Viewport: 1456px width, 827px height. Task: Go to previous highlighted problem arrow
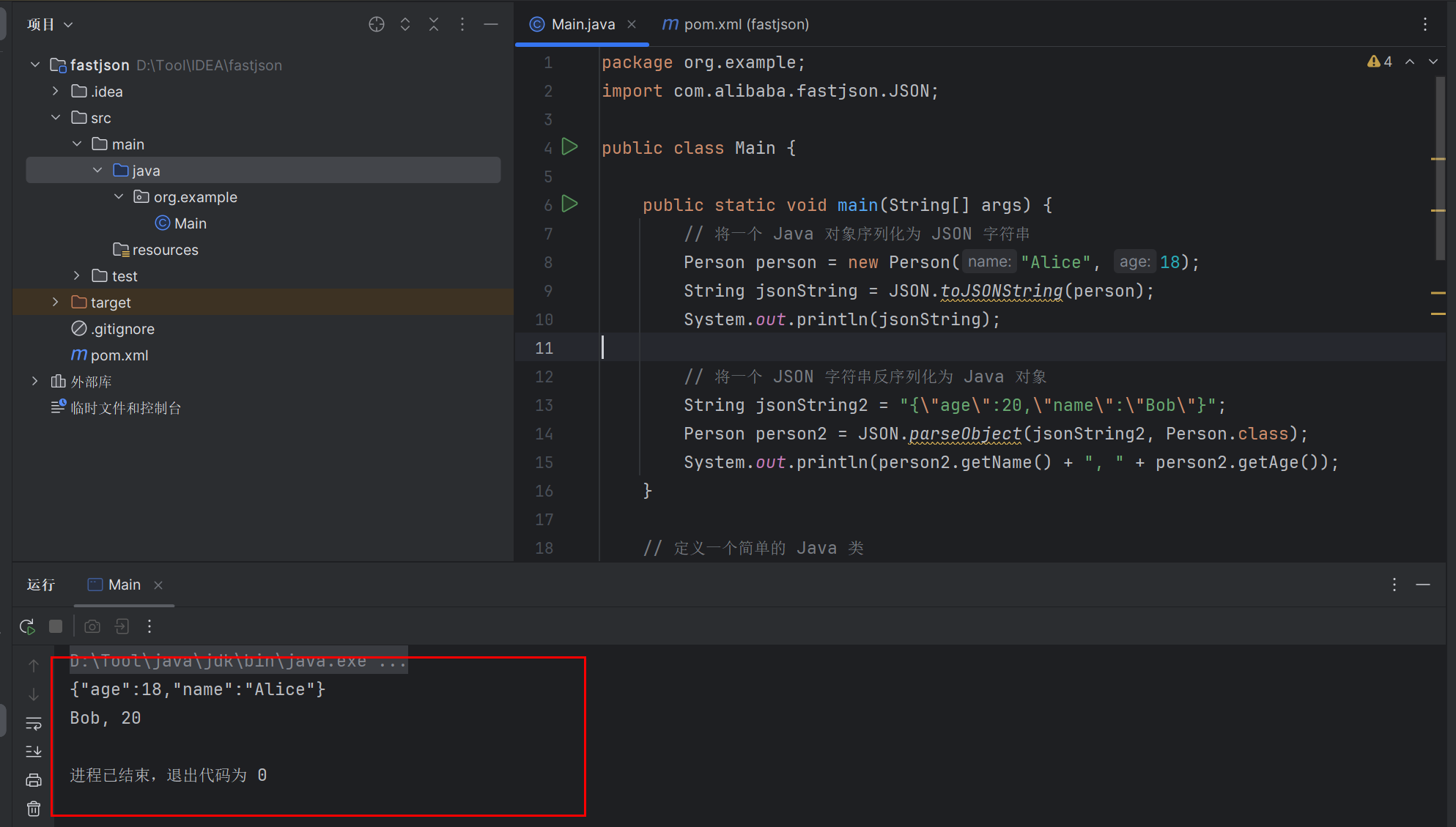1410,62
